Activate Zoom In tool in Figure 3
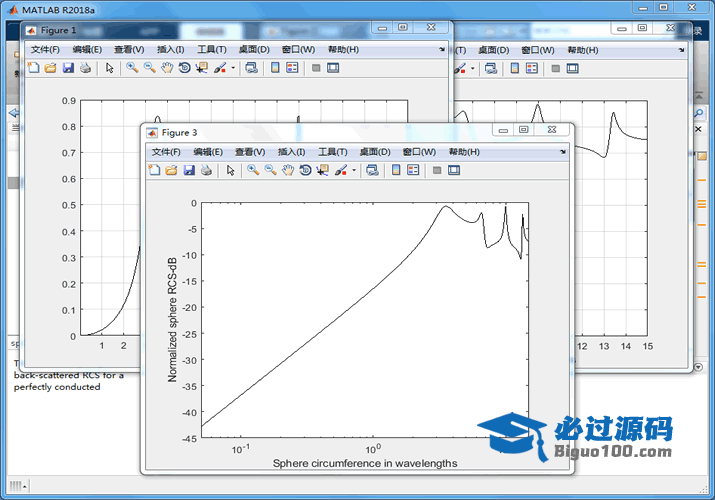715x500 pixels. point(253,170)
